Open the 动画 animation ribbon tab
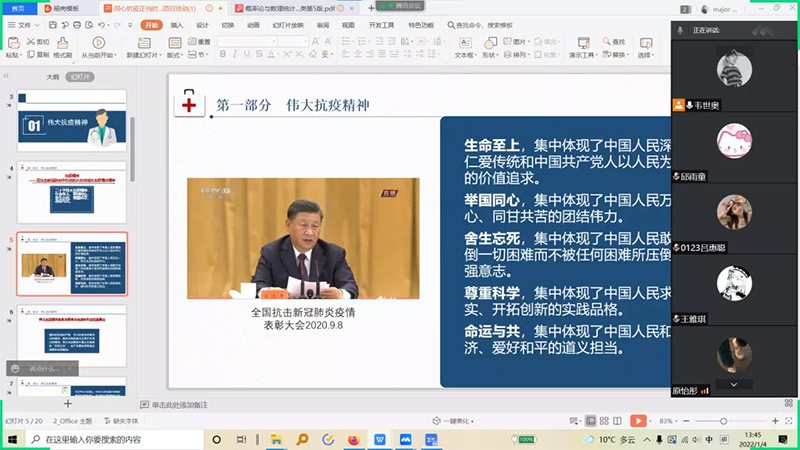This screenshot has height=450, width=800. pyautogui.click(x=253, y=24)
